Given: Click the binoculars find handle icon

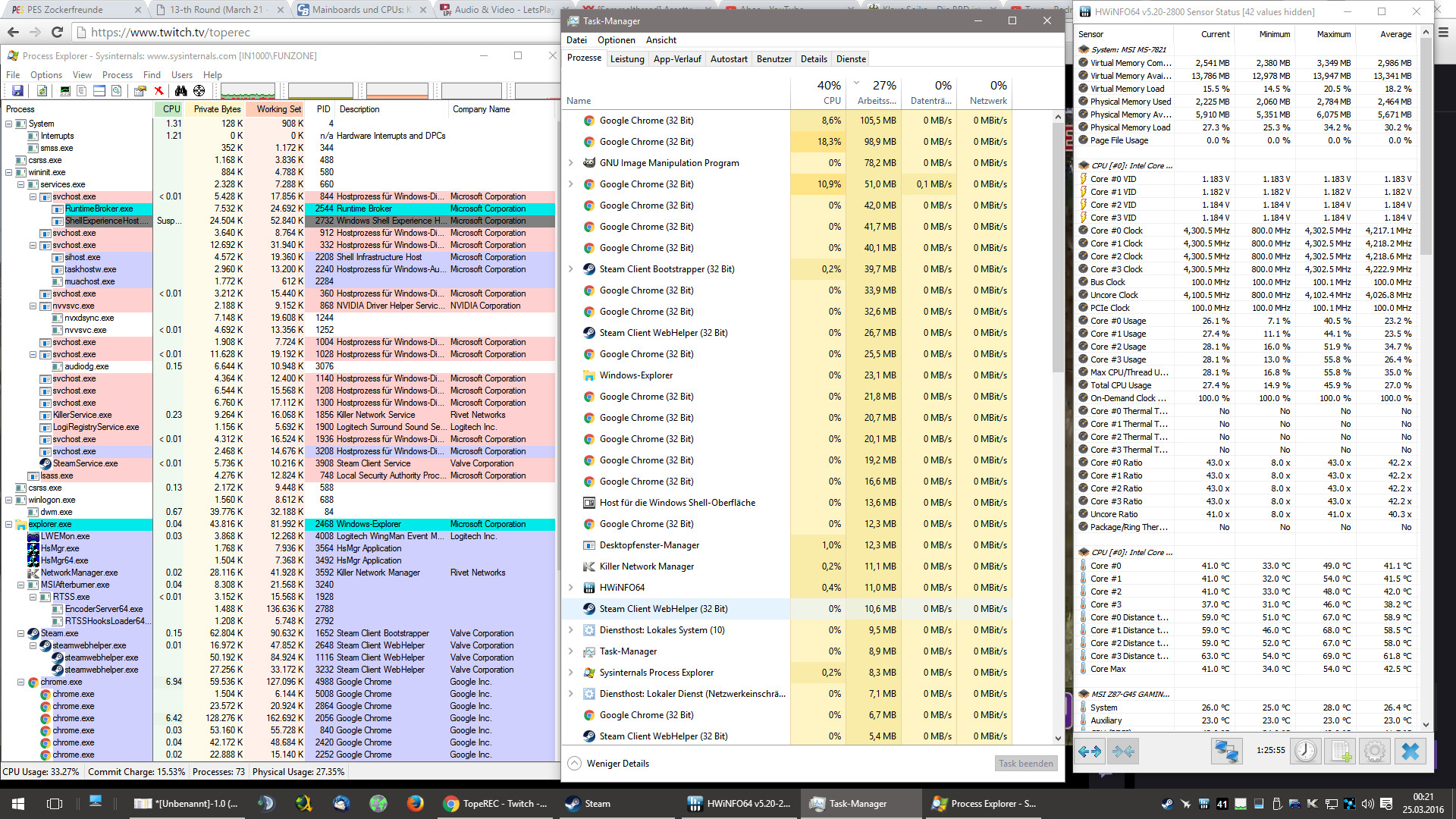Looking at the screenshot, I should point(180,91).
